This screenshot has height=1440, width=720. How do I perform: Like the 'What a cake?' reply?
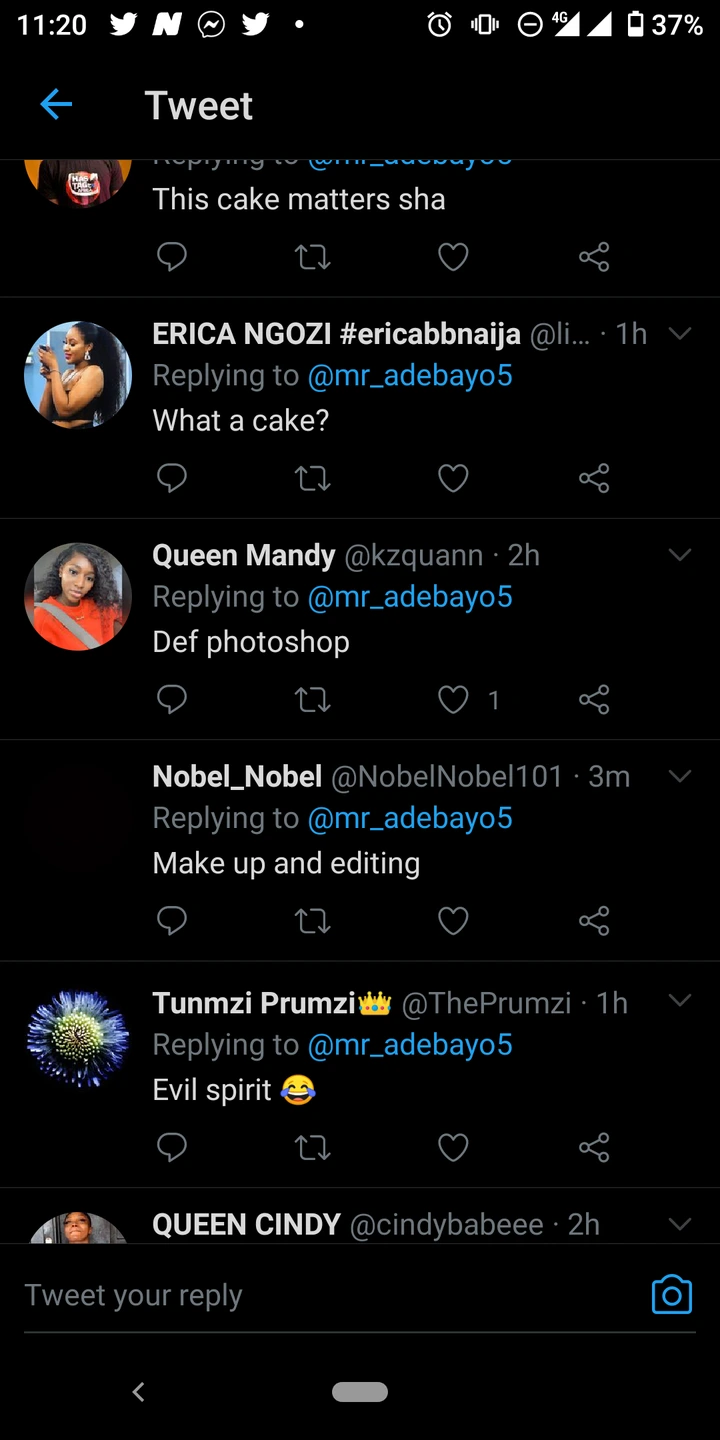pyautogui.click(x=453, y=479)
